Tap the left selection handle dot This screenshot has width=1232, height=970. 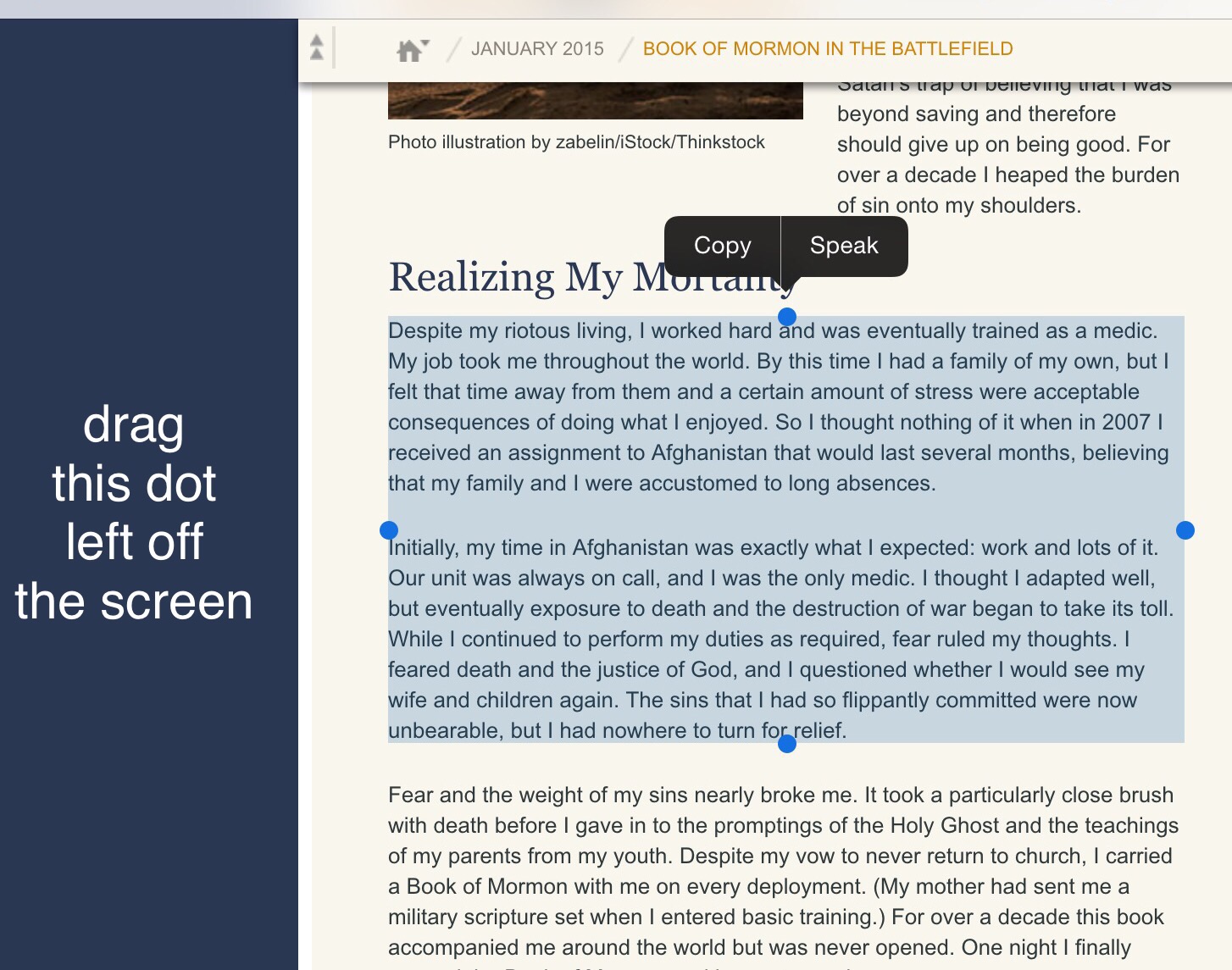point(389,530)
